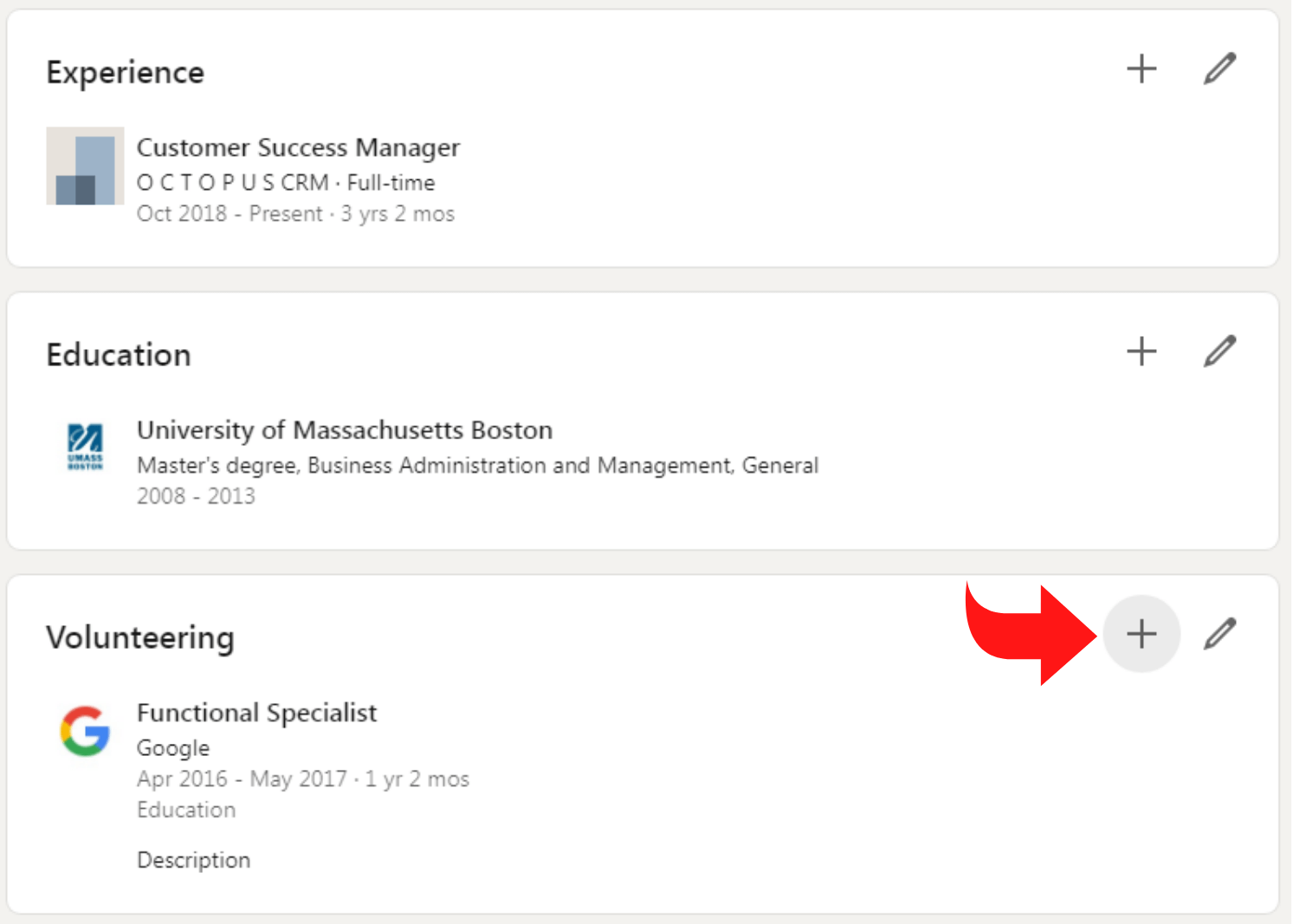Click the Volunteering section heading

140,637
